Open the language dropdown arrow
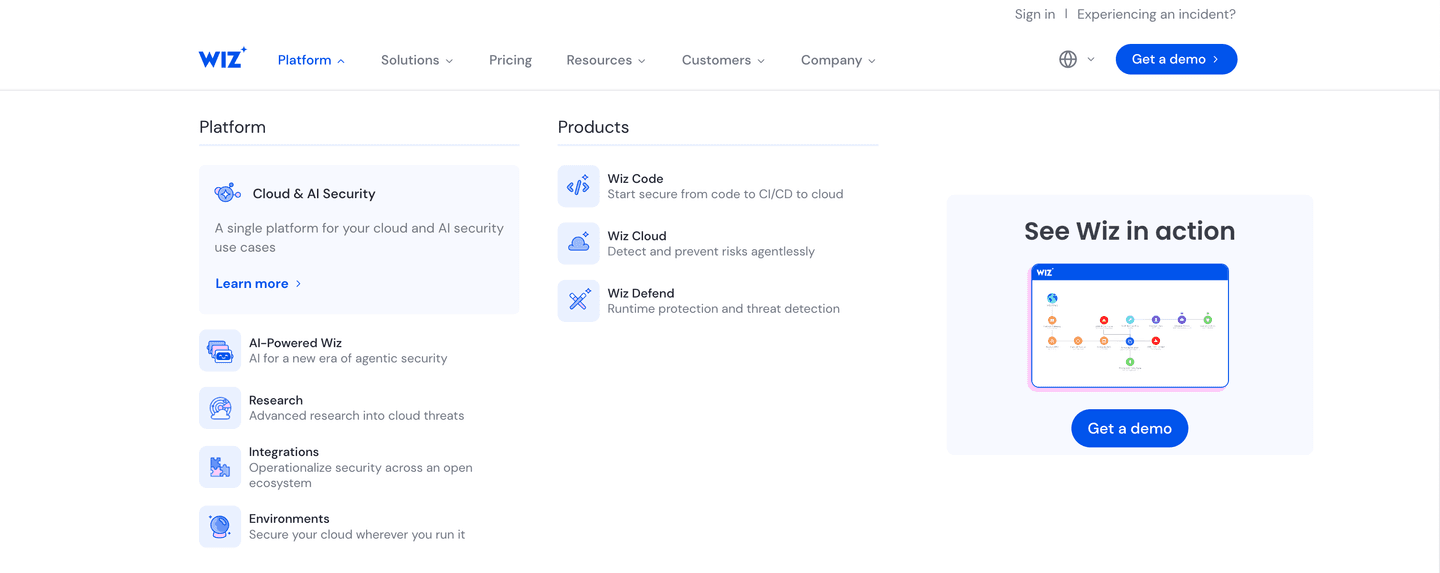 [x=1091, y=60]
